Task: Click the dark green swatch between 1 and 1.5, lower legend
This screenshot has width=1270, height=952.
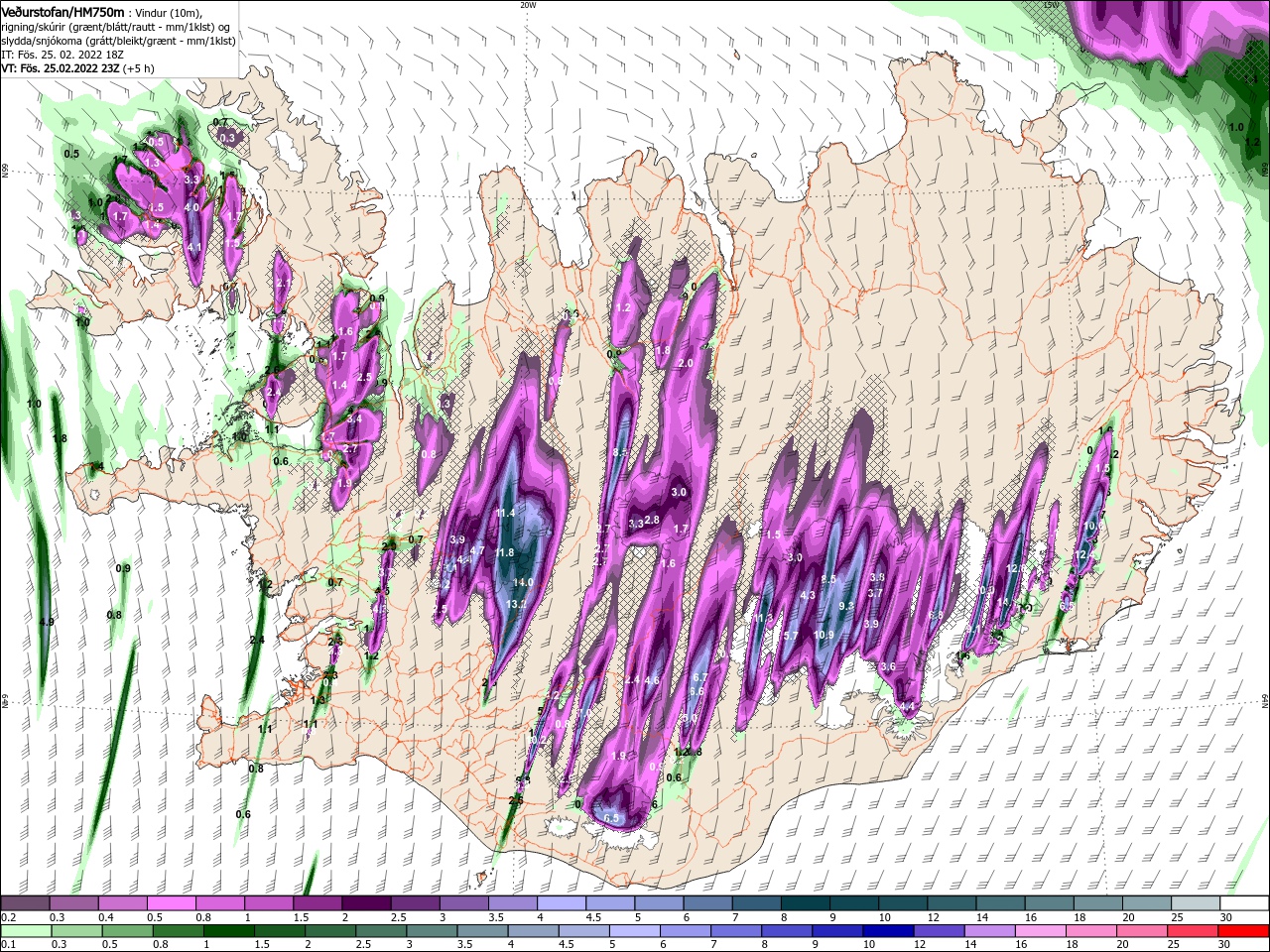Action: click(x=228, y=931)
